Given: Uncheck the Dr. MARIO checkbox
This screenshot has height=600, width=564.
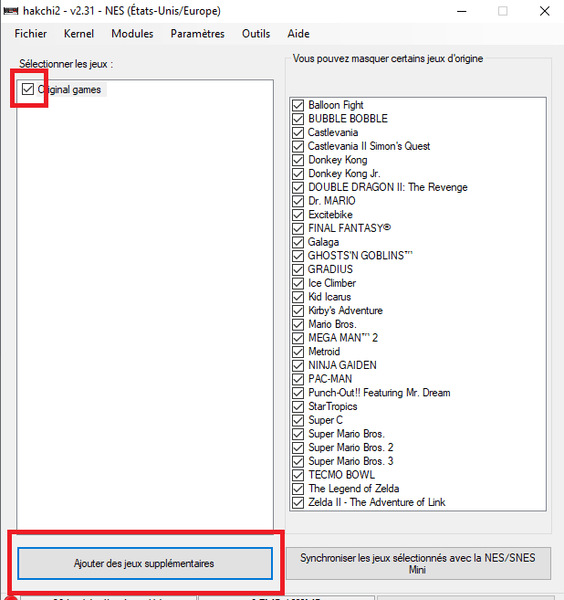Looking at the screenshot, I should (x=298, y=201).
